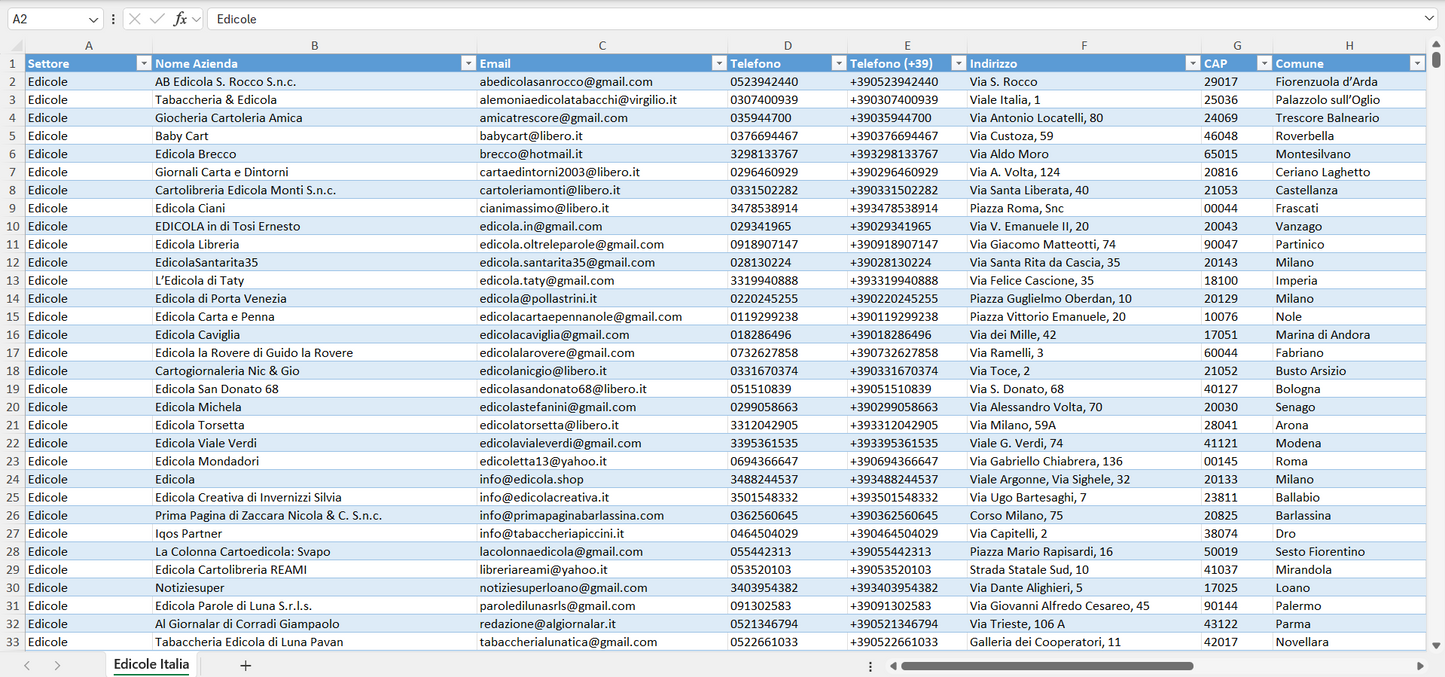Switch to the Edicole Italia sheet tab

(151, 665)
